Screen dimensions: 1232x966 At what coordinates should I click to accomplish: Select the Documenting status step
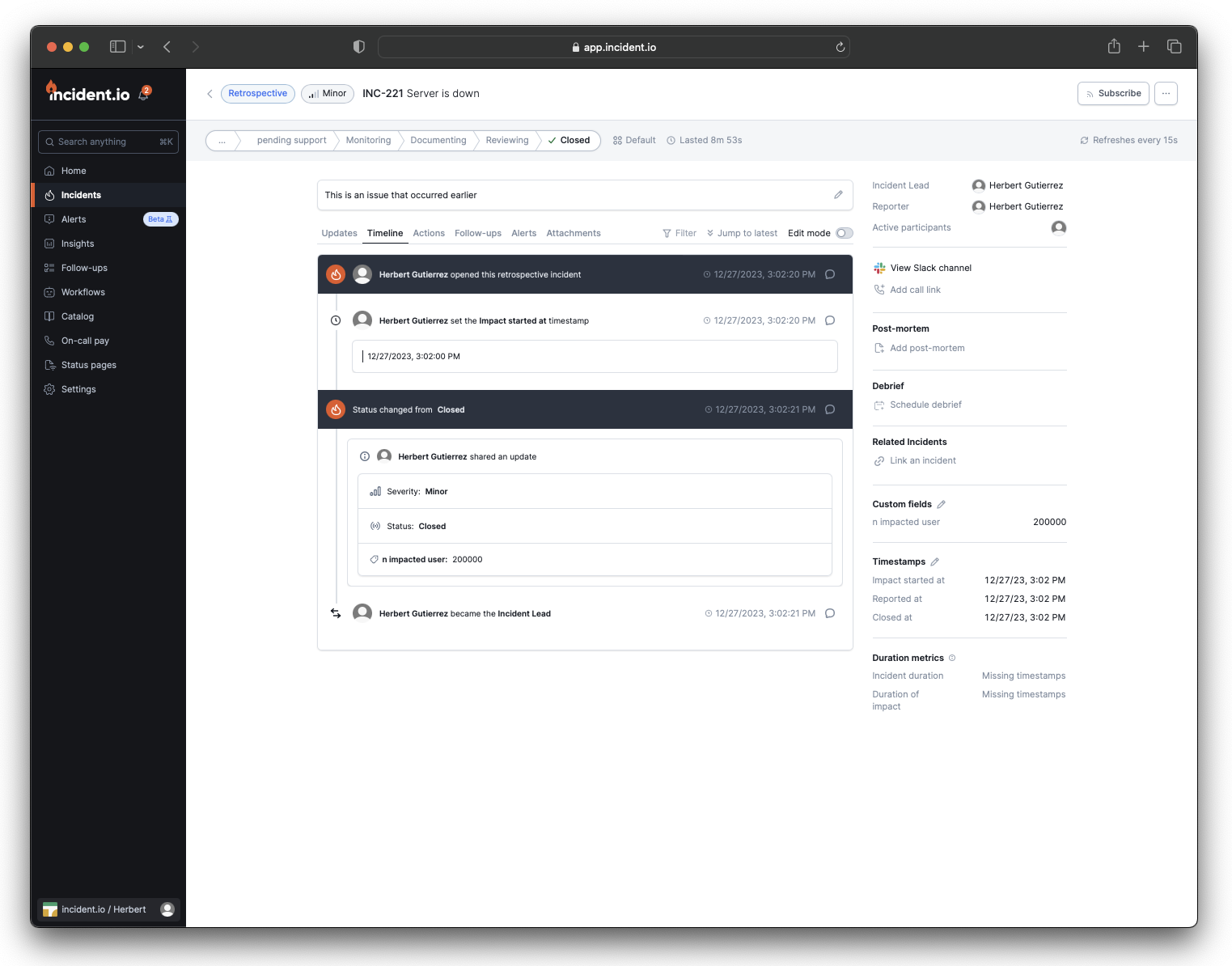438,141
